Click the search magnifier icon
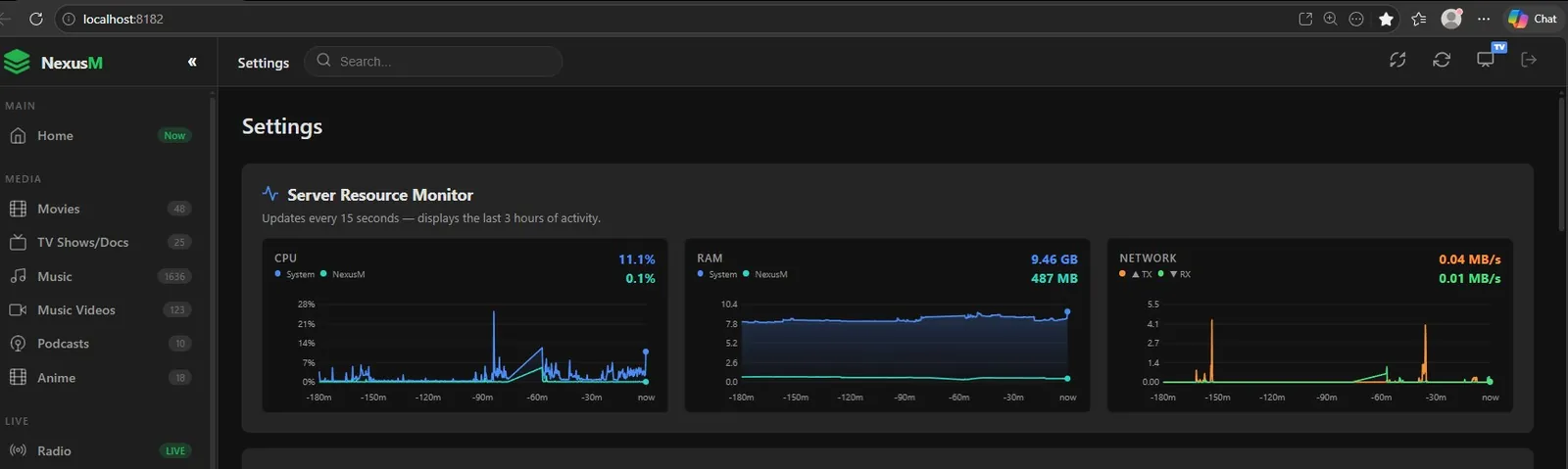 tap(323, 61)
